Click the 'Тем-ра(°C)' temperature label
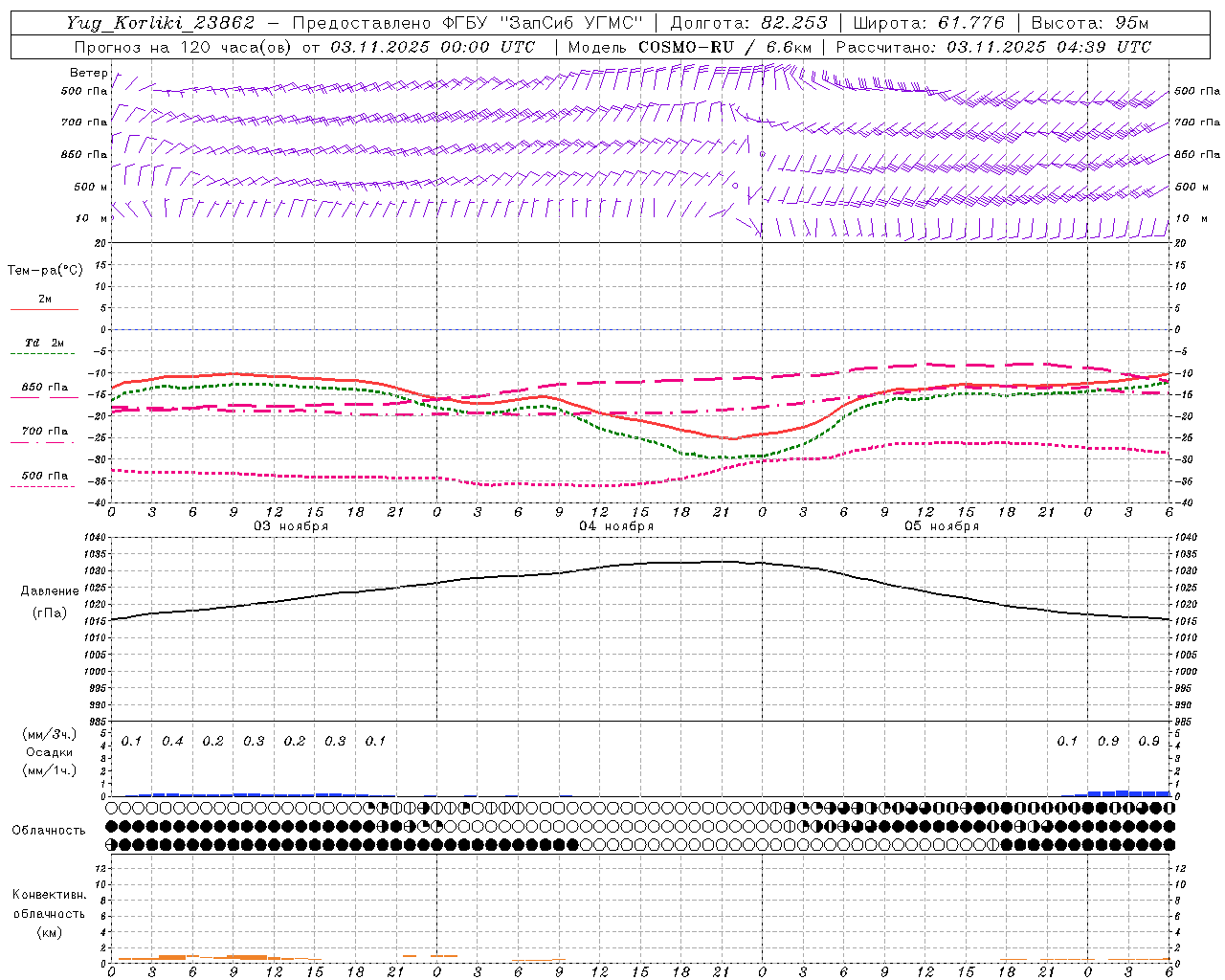Viewport: 1225px width, 980px height. pos(45,271)
